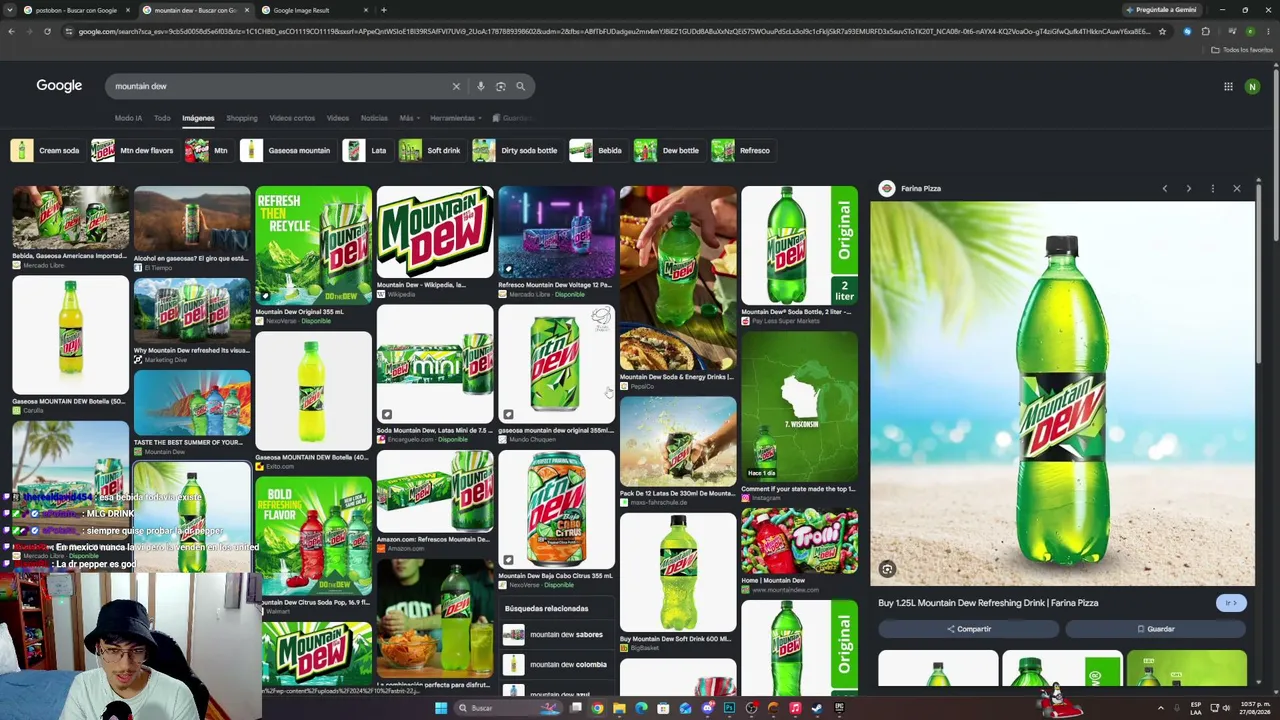The width and height of the screenshot is (1280, 720).
Task: Clear the search box with the X icon
Action: tap(456, 86)
